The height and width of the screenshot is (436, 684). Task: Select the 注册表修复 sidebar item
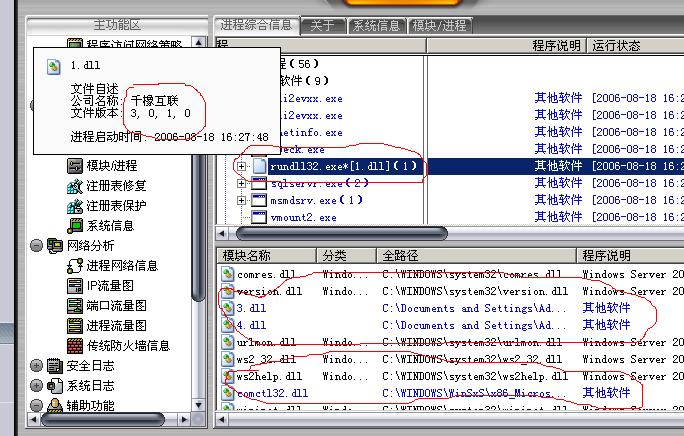pyautogui.click(x=116, y=186)
